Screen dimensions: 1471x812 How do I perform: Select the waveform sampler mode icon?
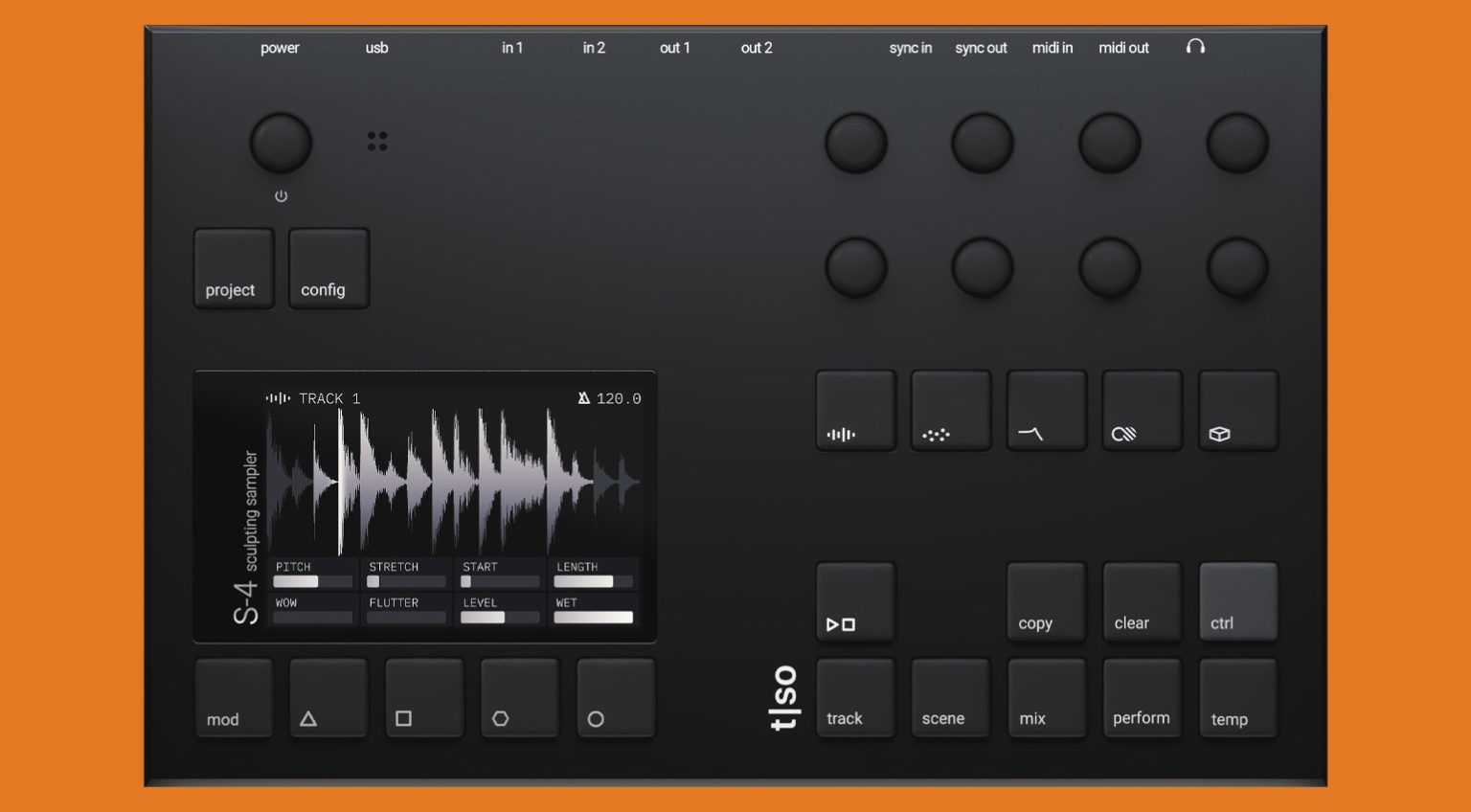[855, 410]
